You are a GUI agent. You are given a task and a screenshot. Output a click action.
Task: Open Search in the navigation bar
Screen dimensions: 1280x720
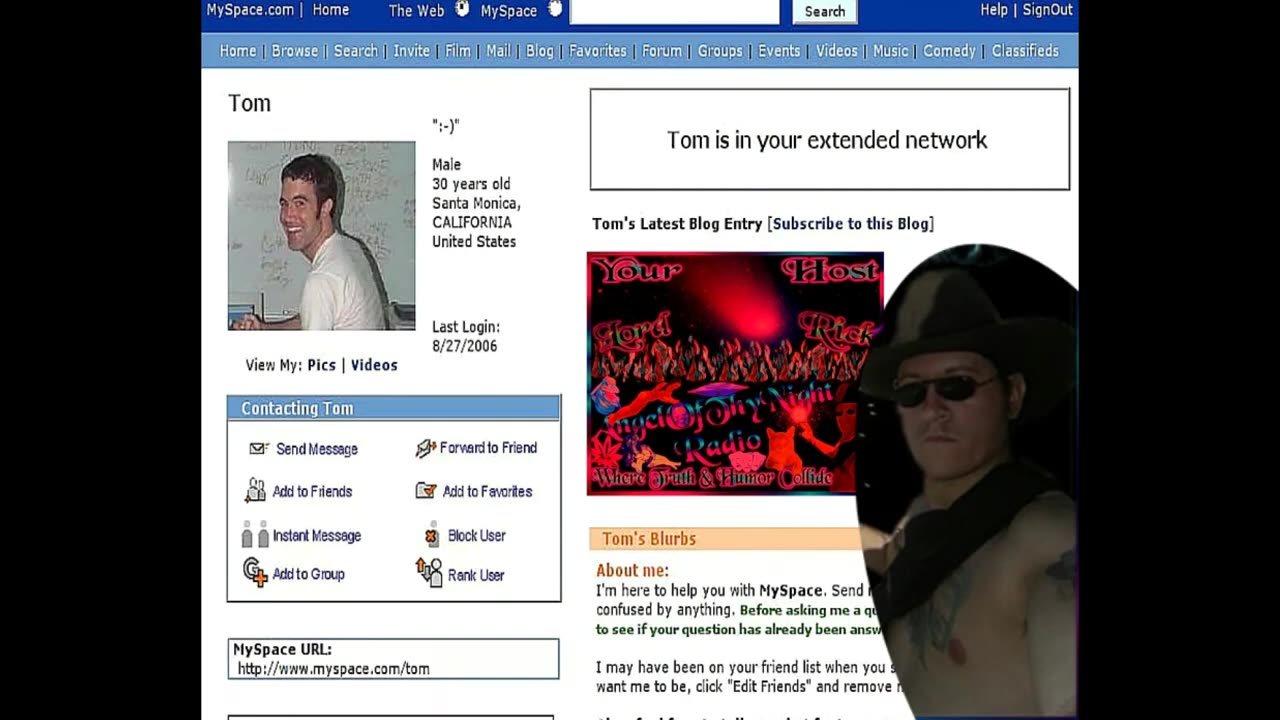pyautogui.click(x=356, y=51)
